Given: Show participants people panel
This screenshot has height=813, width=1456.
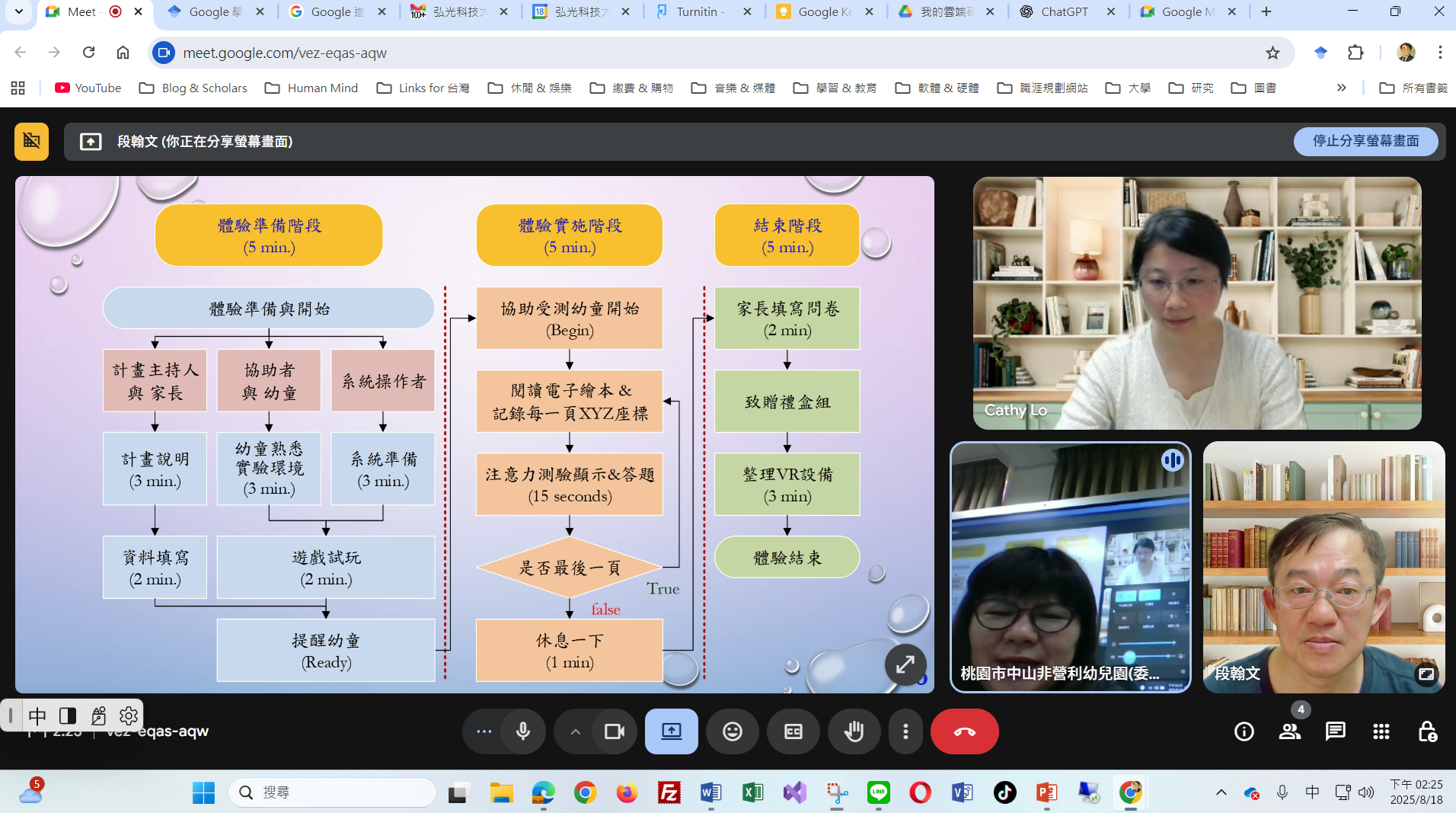Looking at the screenshot, I should 1289,731.
